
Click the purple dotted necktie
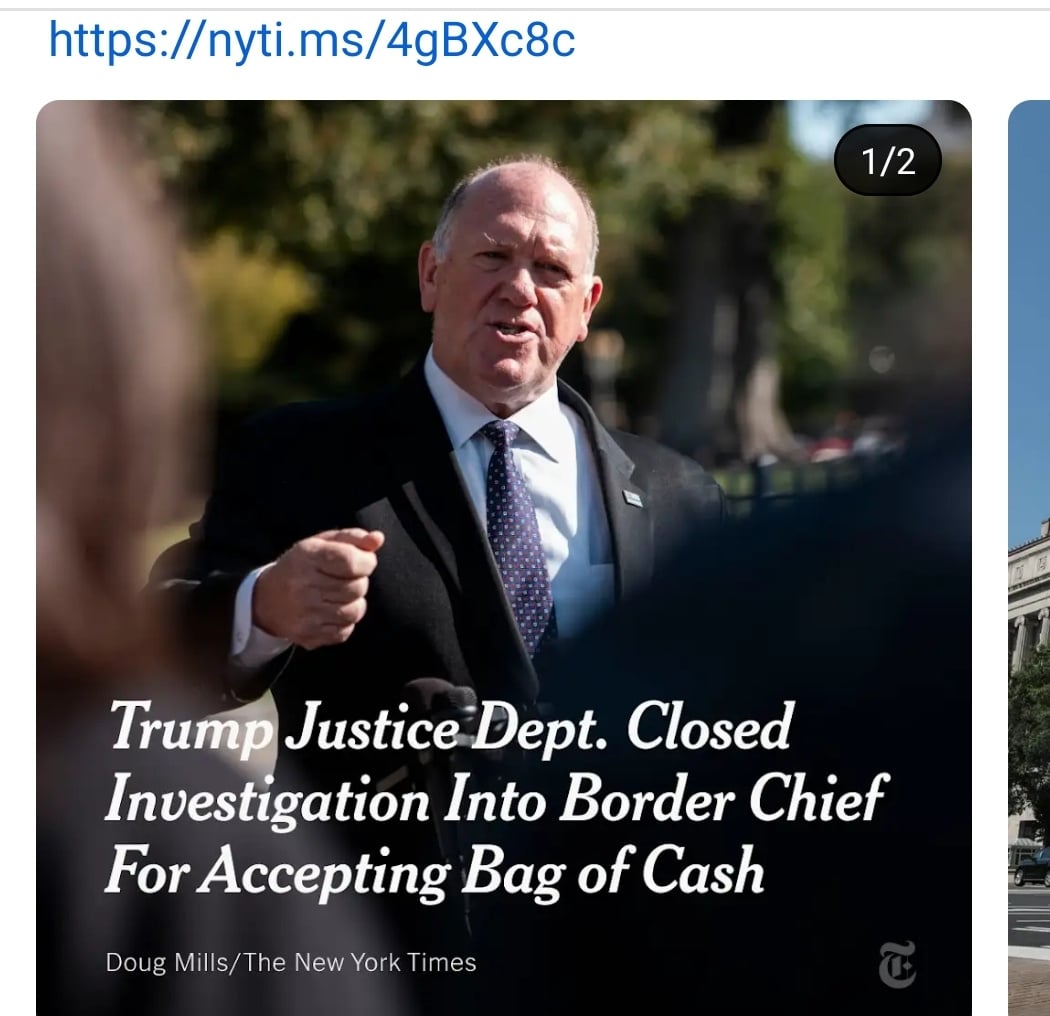517,529
